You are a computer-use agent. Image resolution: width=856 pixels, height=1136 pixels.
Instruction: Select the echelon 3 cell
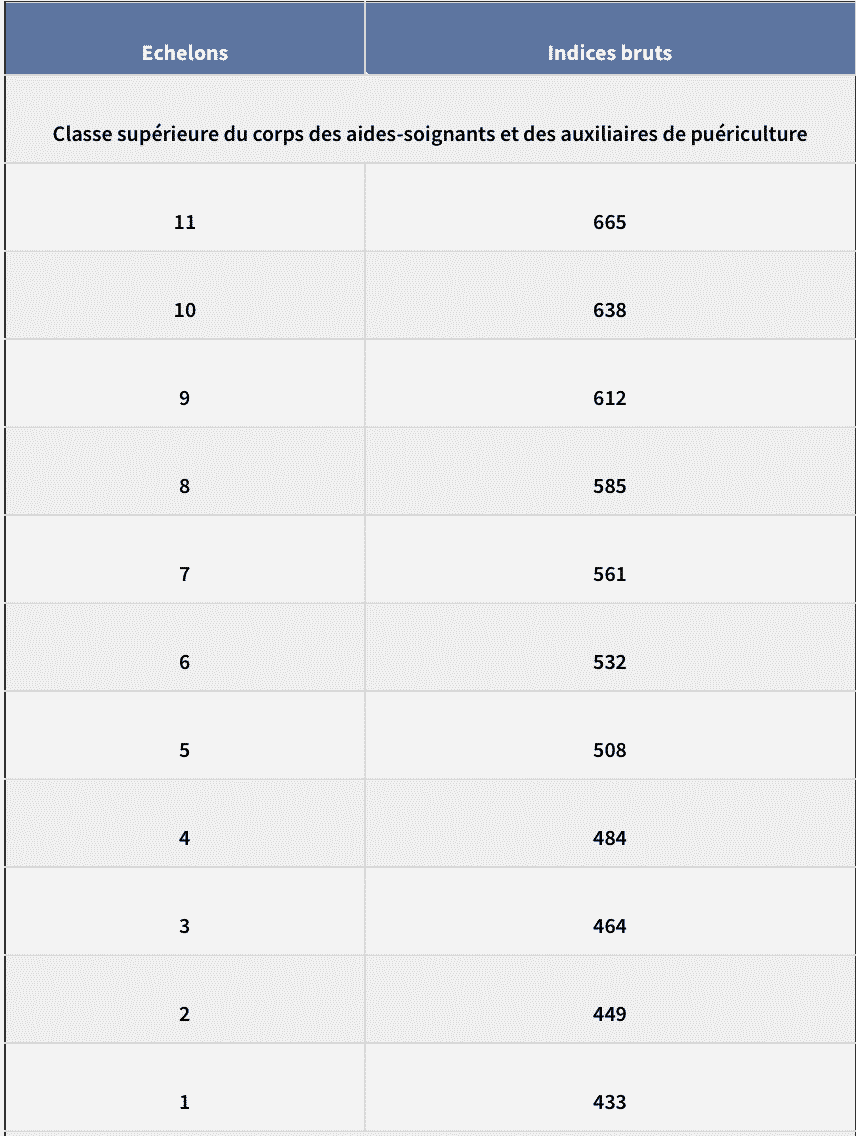click(185, 926)
